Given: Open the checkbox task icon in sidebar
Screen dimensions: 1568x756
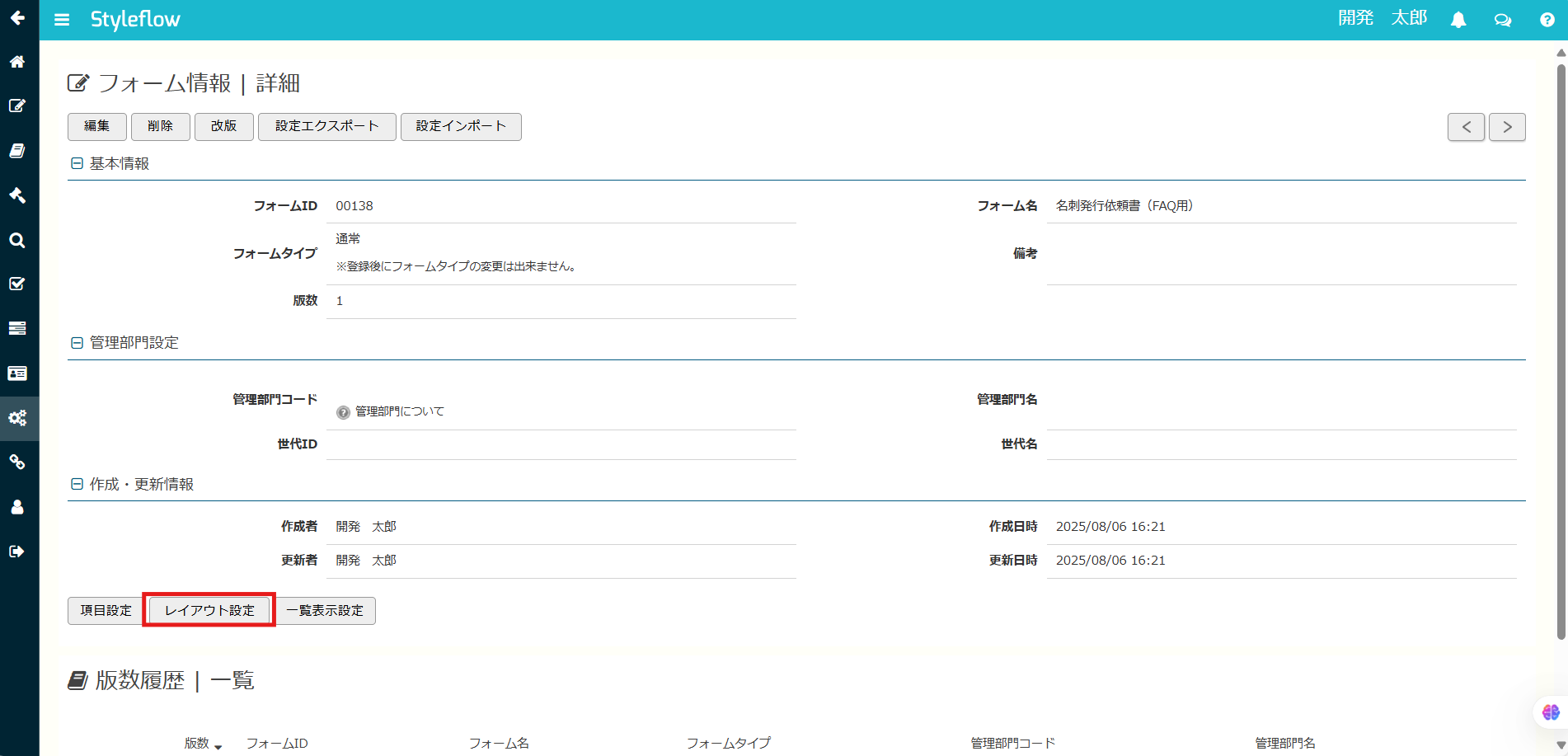Looking at the screenshot, I should pos(17,284).
